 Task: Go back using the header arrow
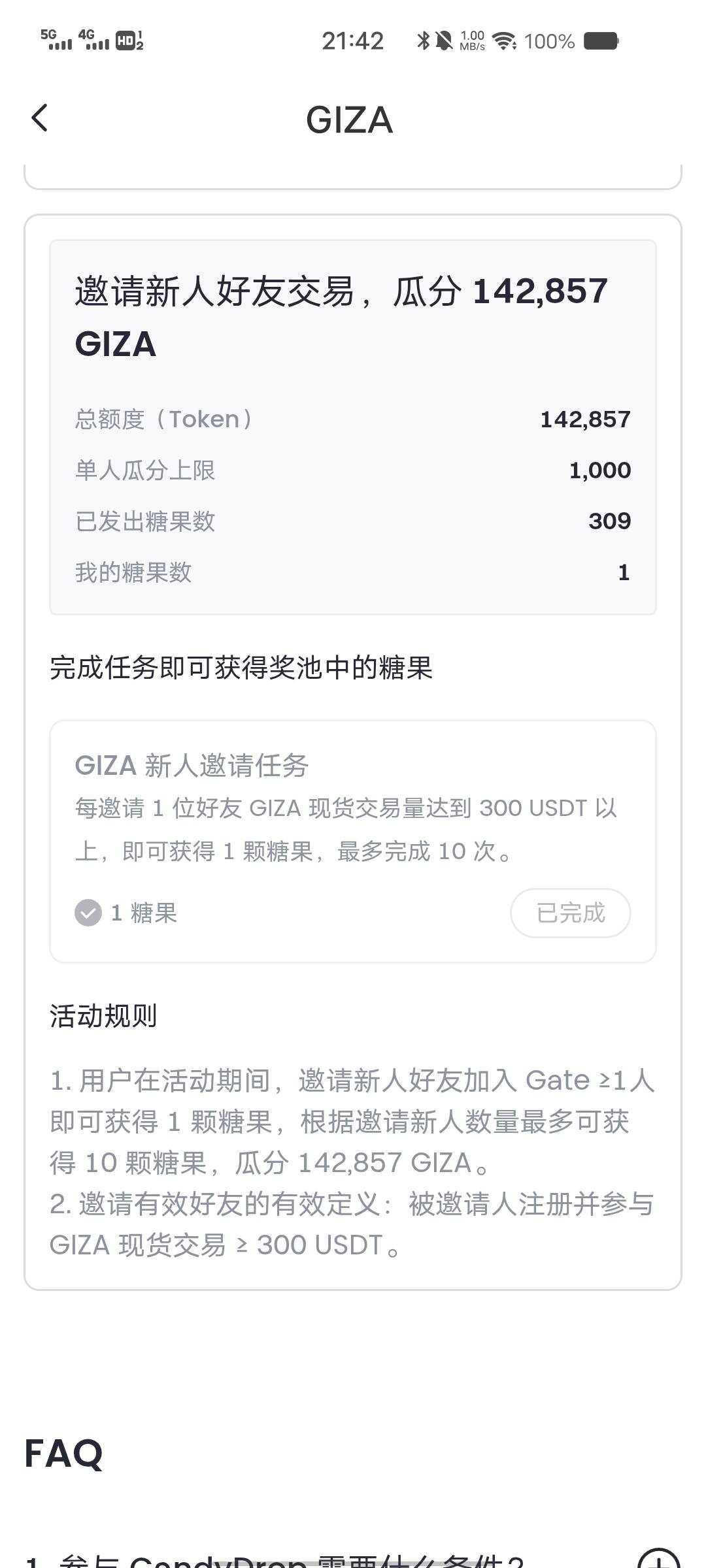(x=40, y=118)
